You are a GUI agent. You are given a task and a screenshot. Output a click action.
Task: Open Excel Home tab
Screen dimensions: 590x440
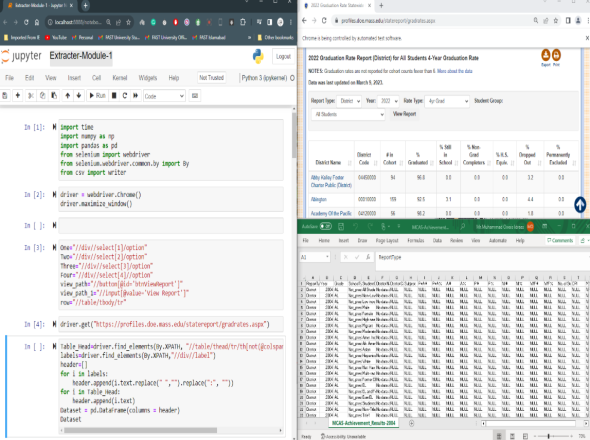tap(324, 241)
